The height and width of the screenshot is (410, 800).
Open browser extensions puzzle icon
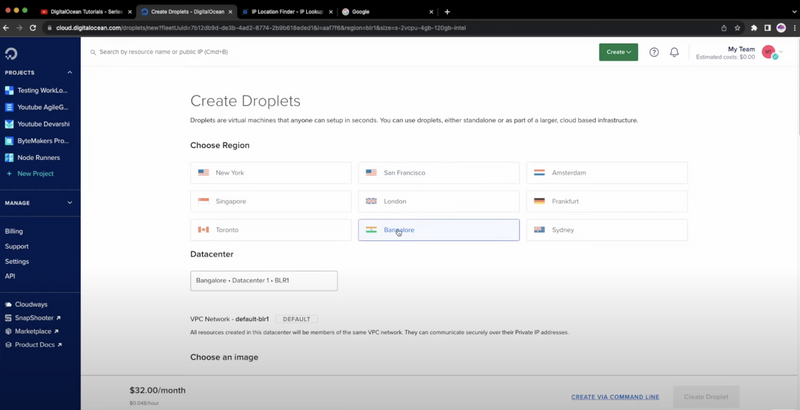[x=754, y=28]
